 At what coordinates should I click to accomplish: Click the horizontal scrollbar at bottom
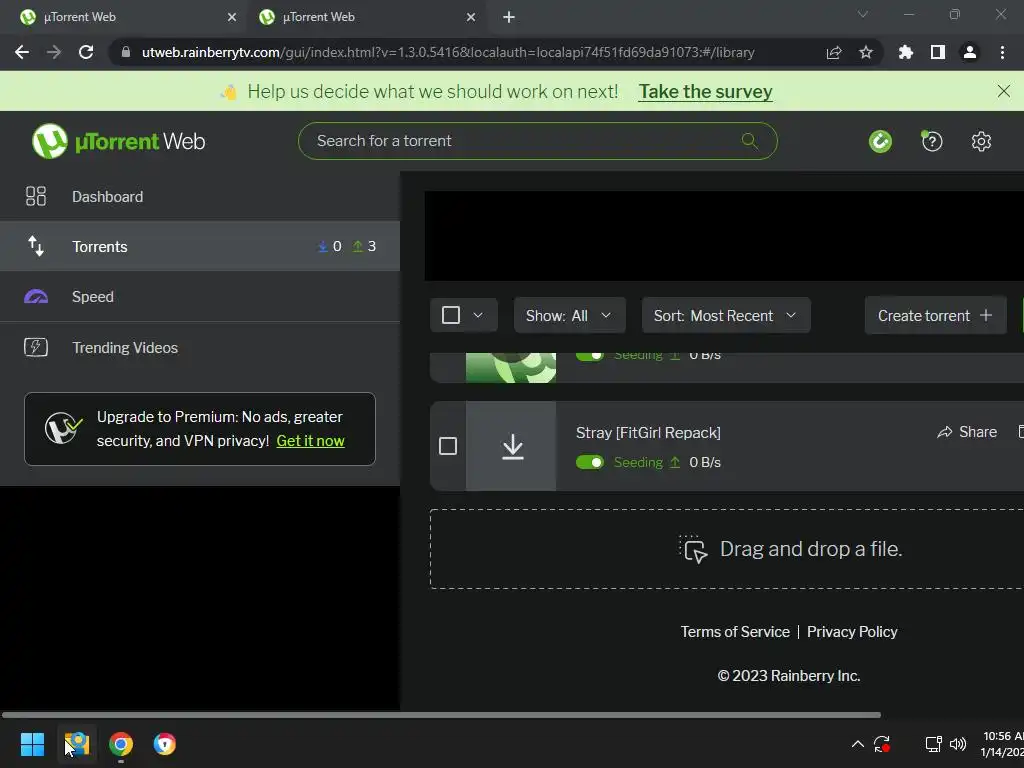[x=441, y=715]
